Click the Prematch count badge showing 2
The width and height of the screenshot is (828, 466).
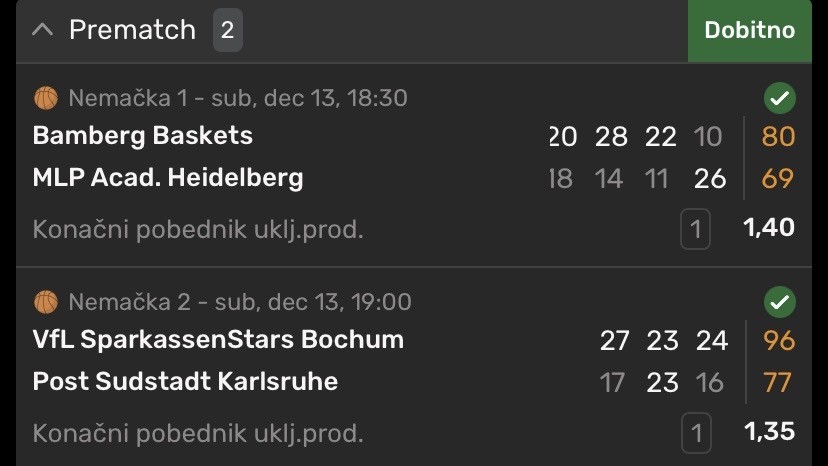227,30
